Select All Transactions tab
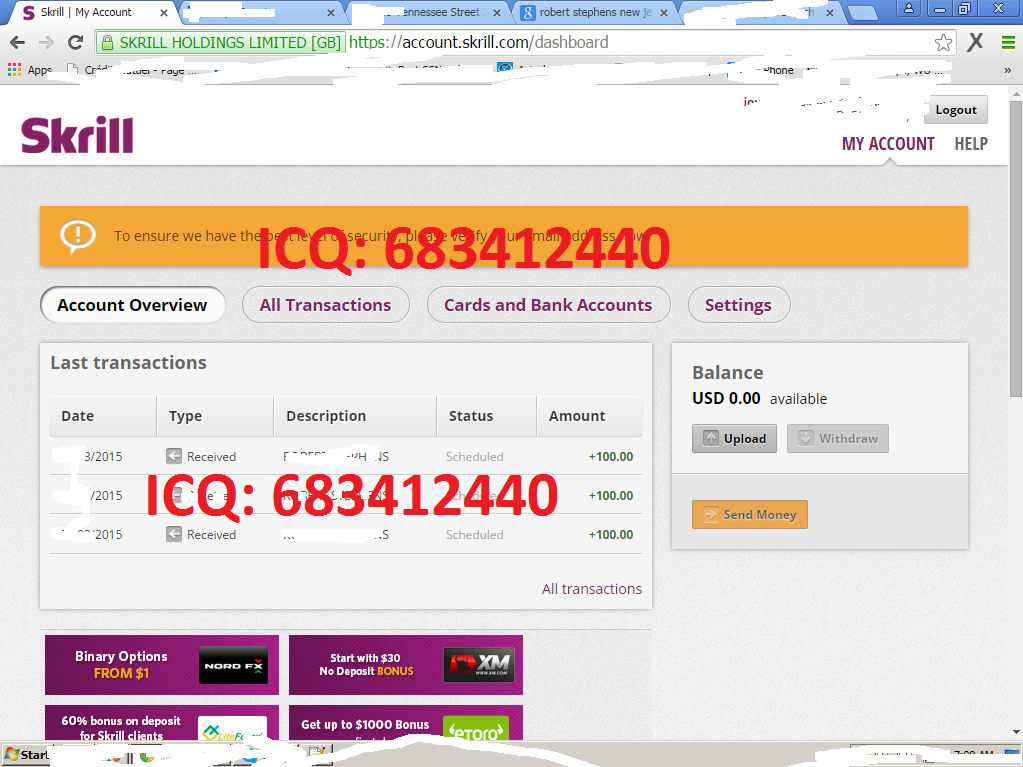1023x767 pixels. pos(326,305)
